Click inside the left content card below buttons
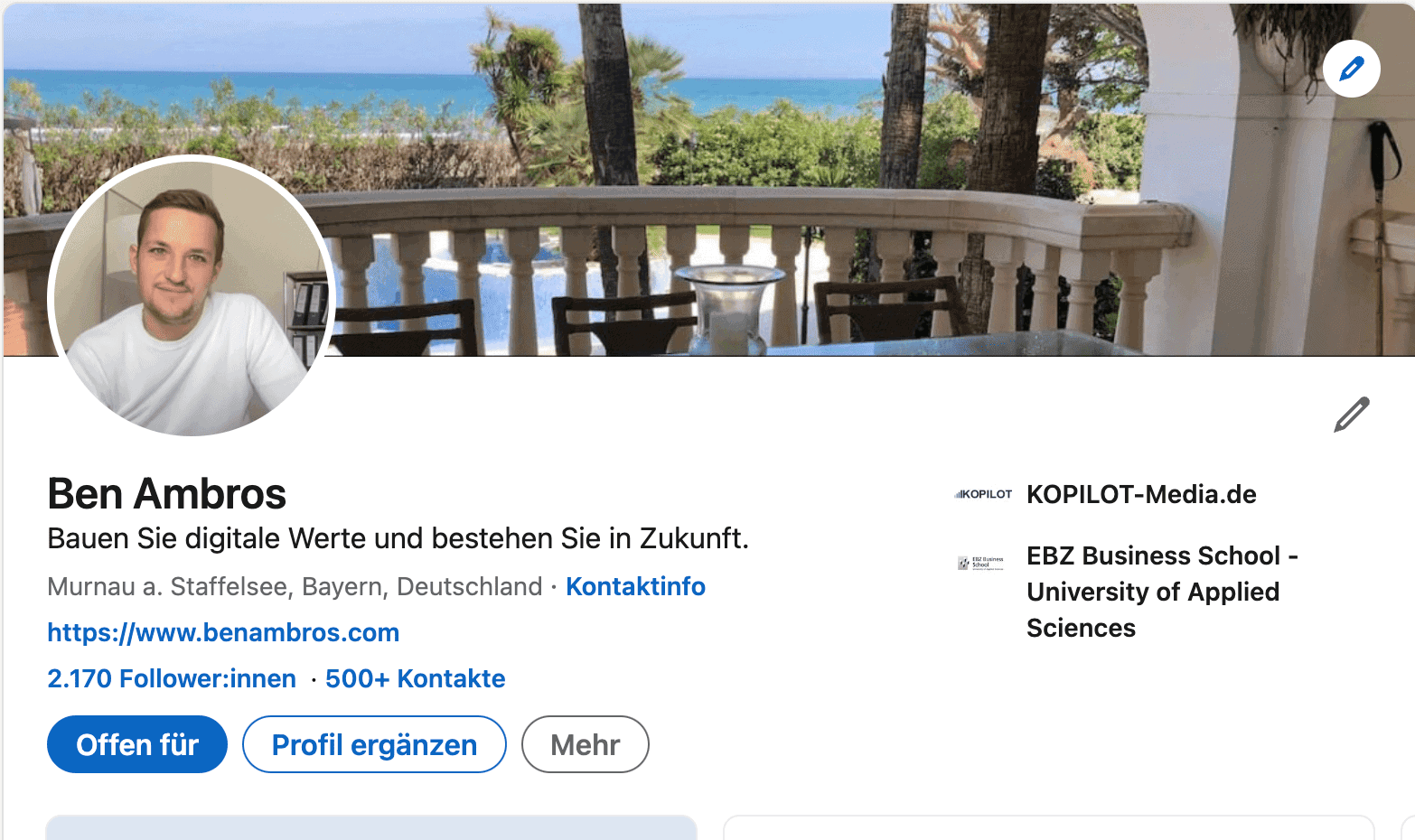The width and height of the screenshot is (1415, 840). [x=370, y=831]
